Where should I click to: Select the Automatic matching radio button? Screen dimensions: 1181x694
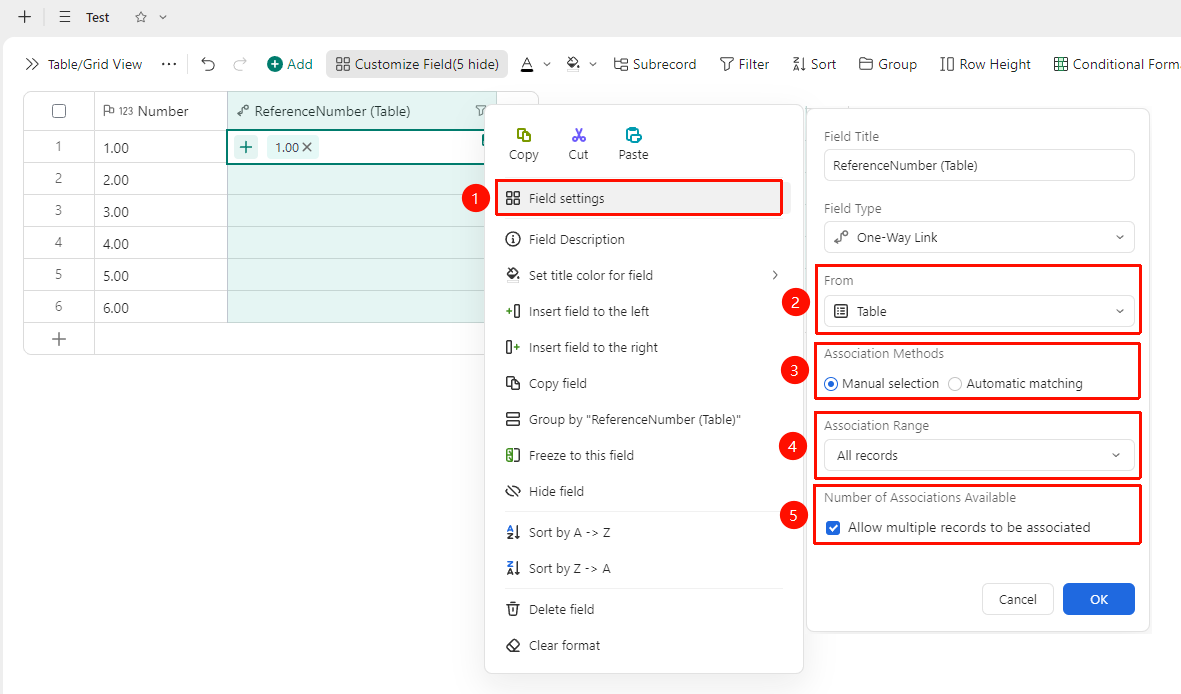point(955,384)
